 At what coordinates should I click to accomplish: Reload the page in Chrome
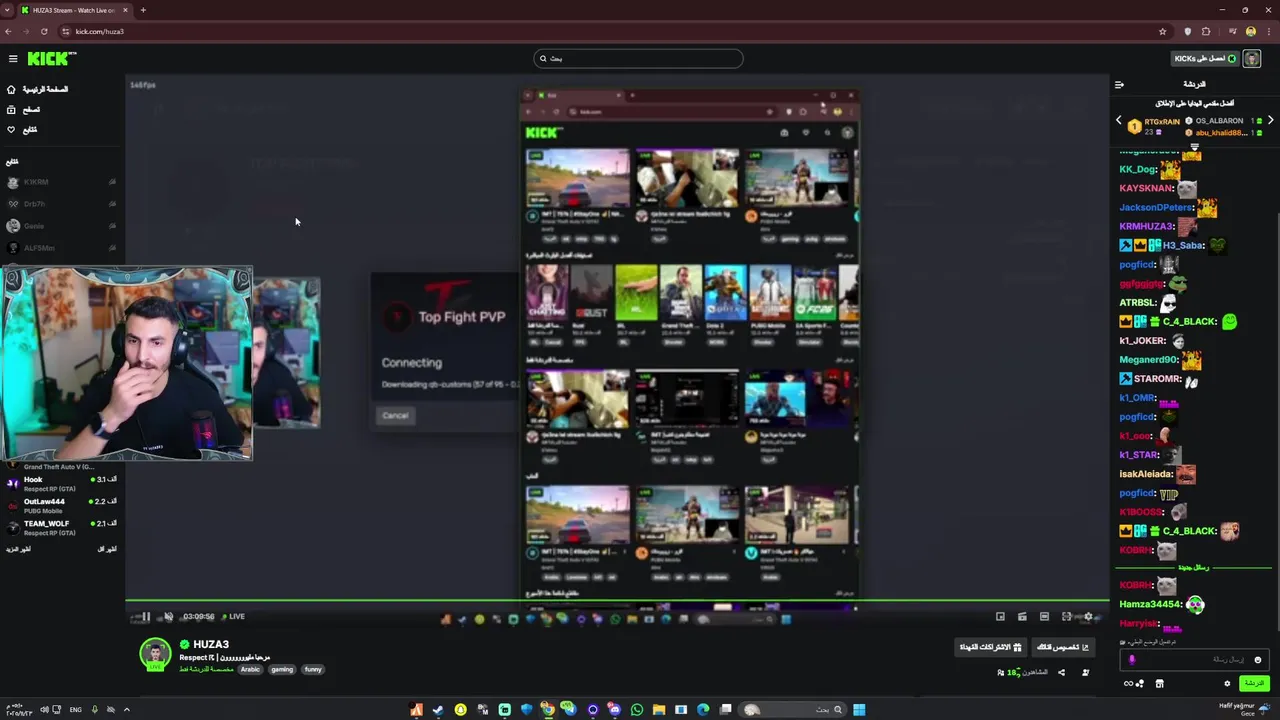(x=42, y=31)
